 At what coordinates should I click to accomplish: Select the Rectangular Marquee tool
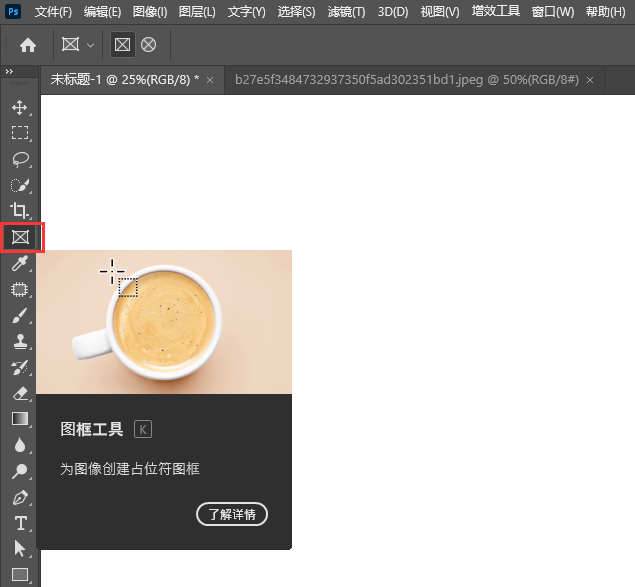pyautogui.click(x=19, y=133)
